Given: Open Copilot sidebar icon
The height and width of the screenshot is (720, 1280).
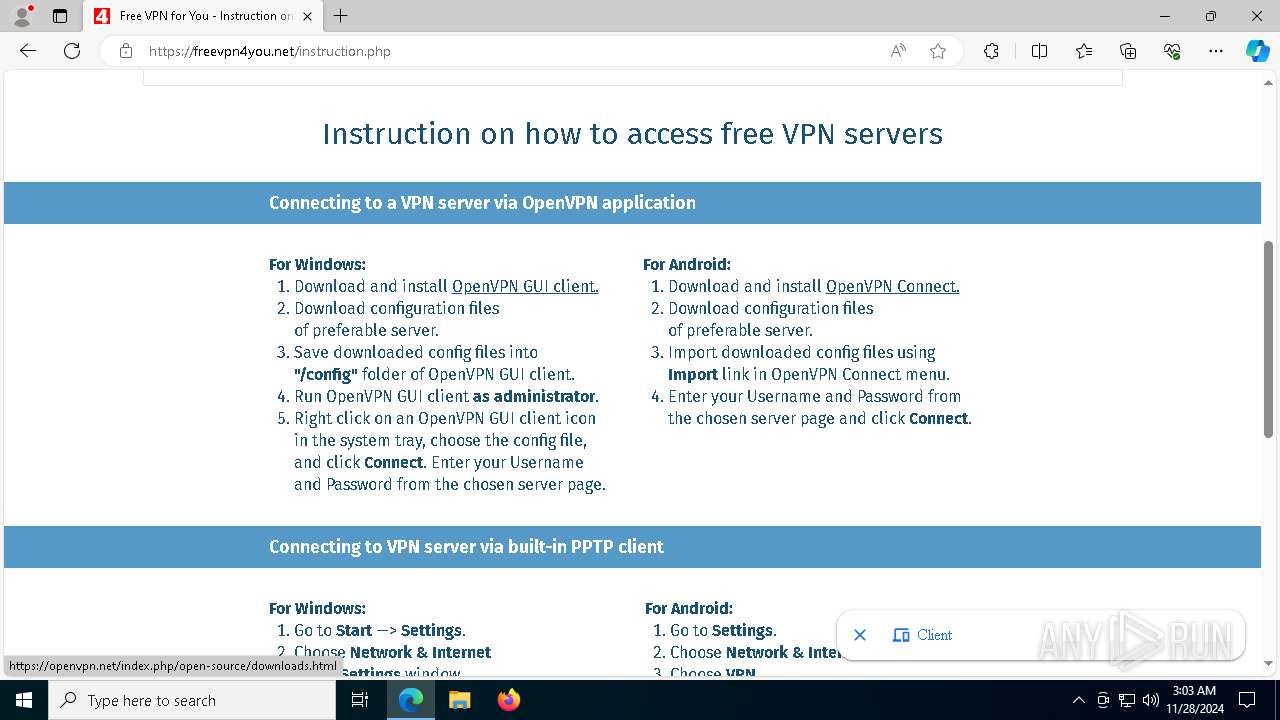Looking at the screenshot, I should pyautogui.click(x=1257, y=51).
